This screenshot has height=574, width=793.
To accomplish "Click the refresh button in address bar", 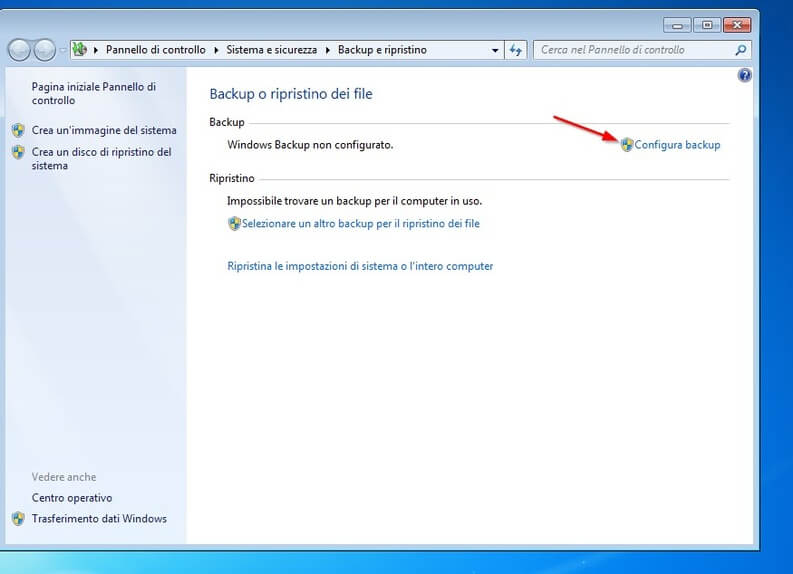I will click(x=515, y=50).
